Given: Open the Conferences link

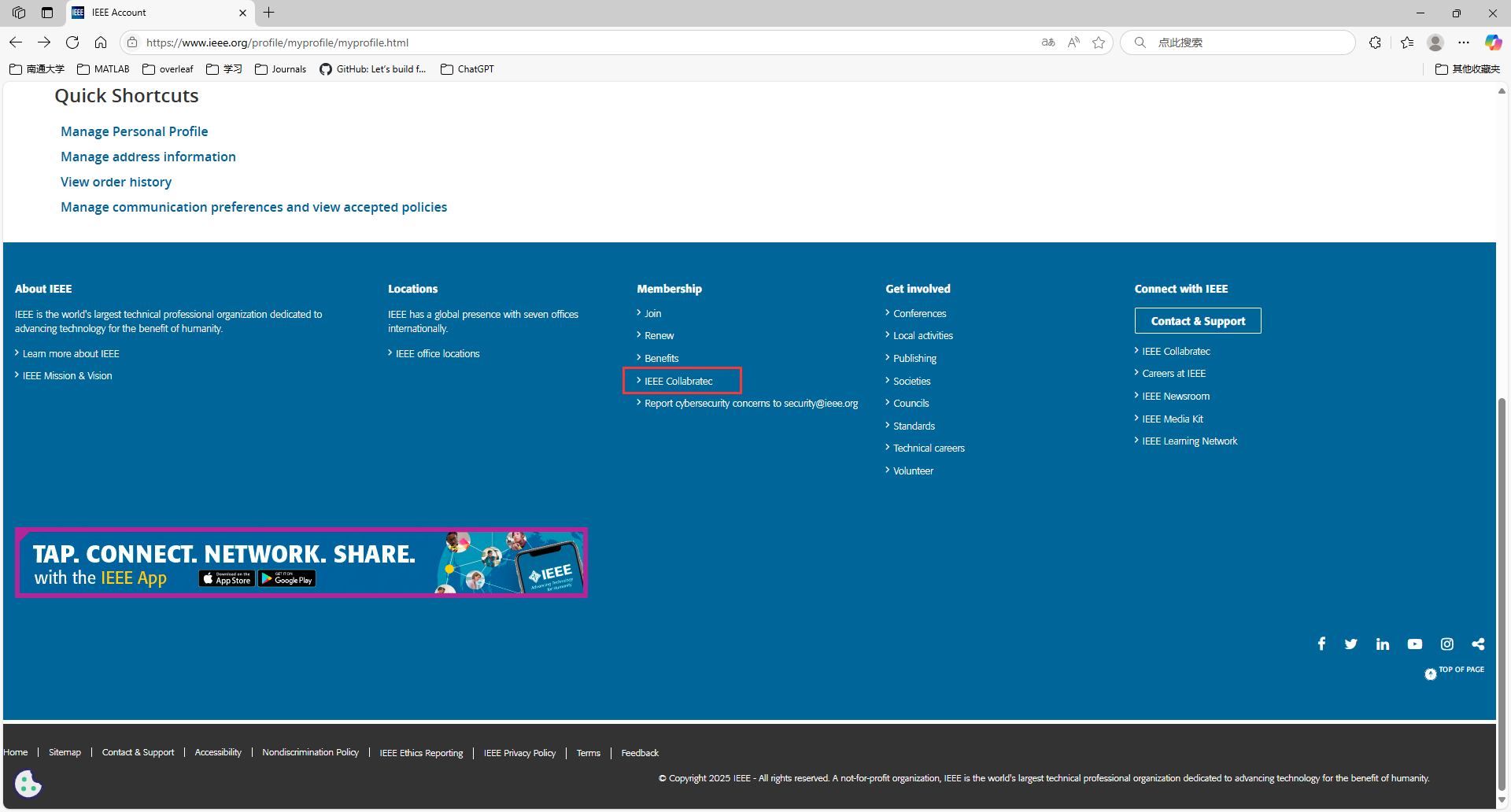Looking at the screenshot, I should (919, 313).
